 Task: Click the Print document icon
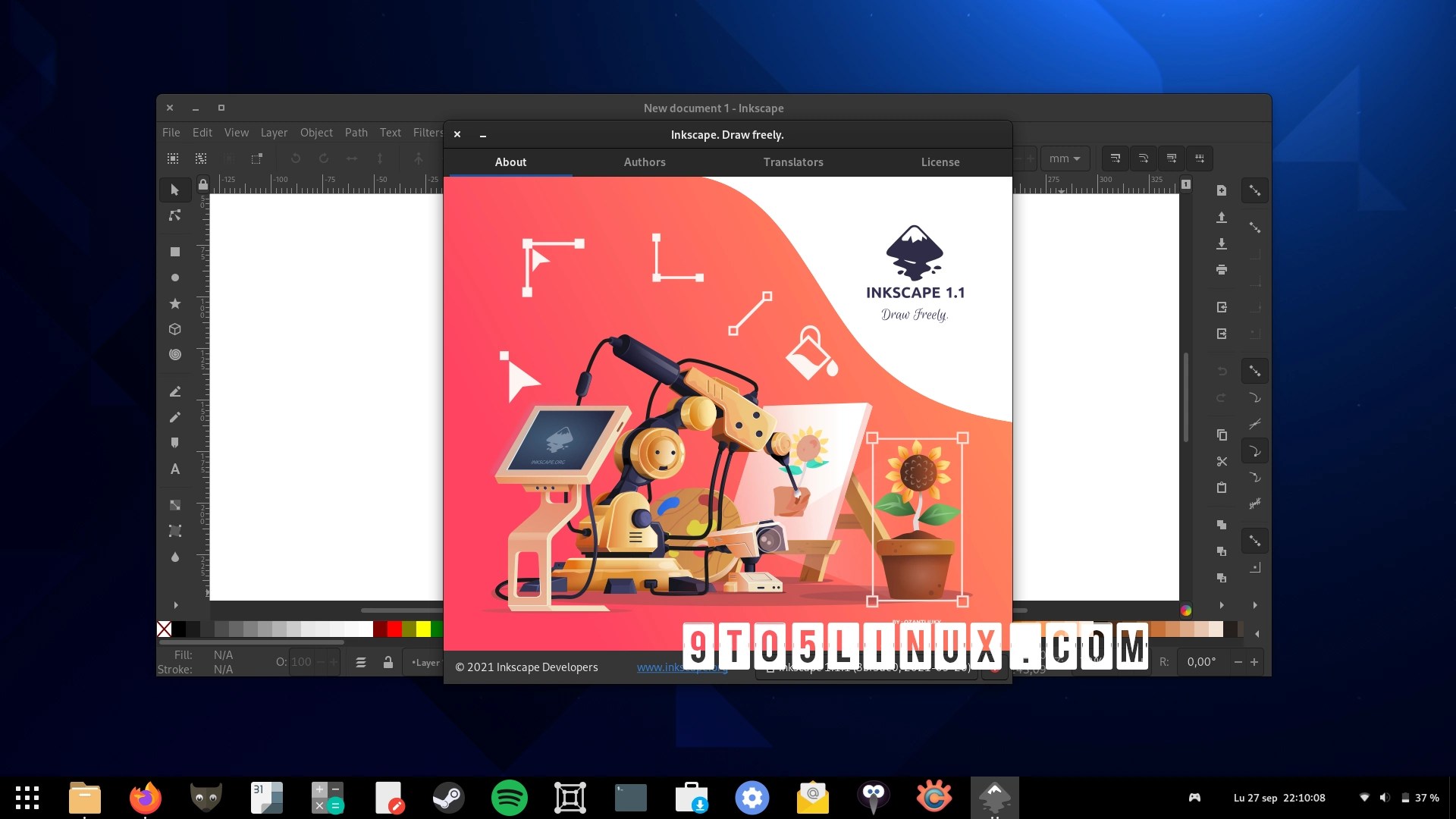coord(1221,269)
